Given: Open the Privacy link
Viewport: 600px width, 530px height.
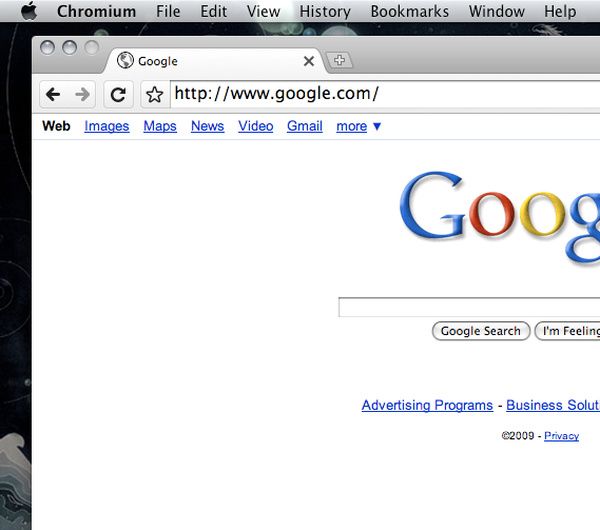Looking at the screenshot, I should [561, 436].
